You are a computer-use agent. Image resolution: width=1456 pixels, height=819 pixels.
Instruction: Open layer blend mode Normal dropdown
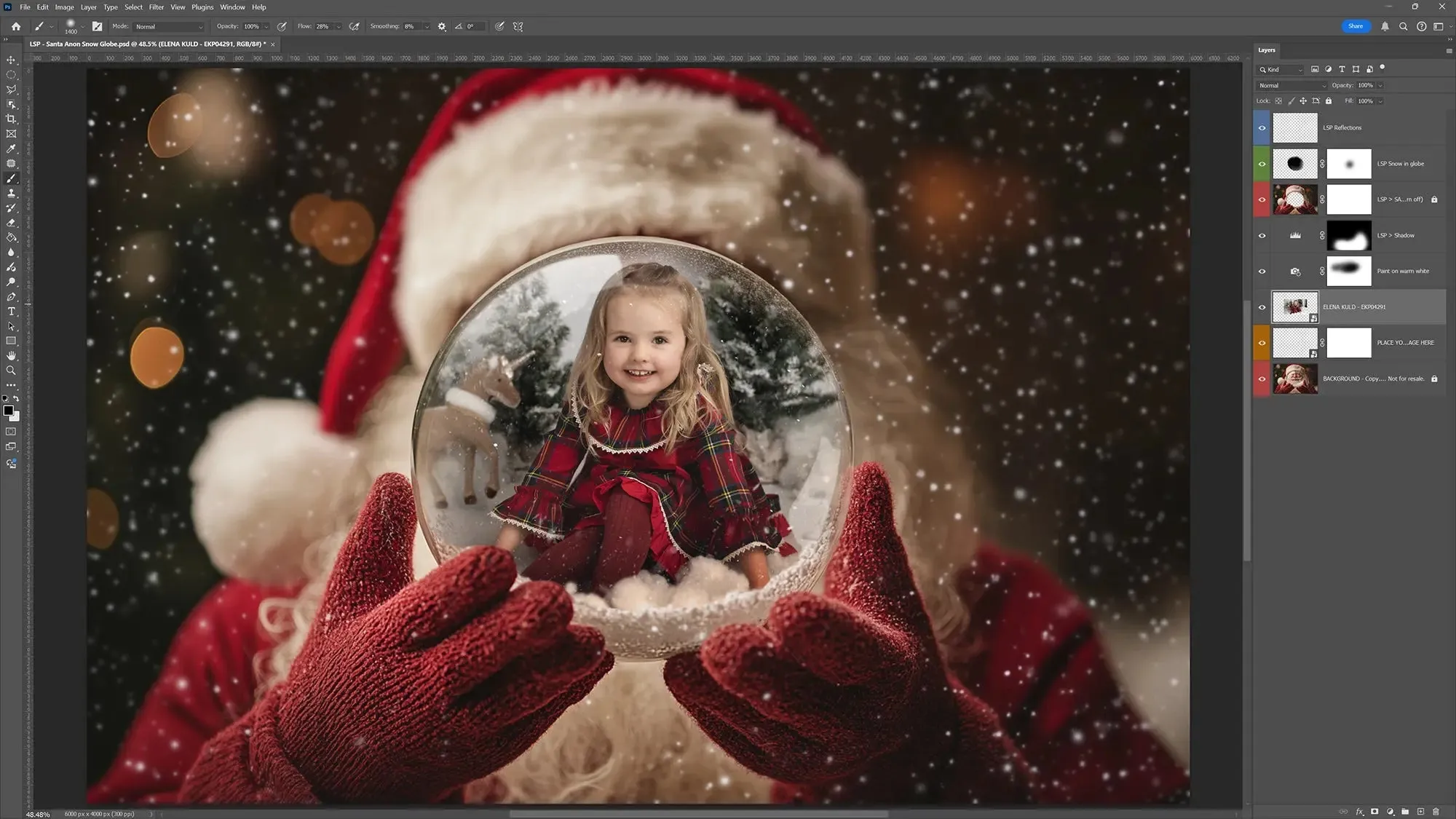(x=1292, y=85)
